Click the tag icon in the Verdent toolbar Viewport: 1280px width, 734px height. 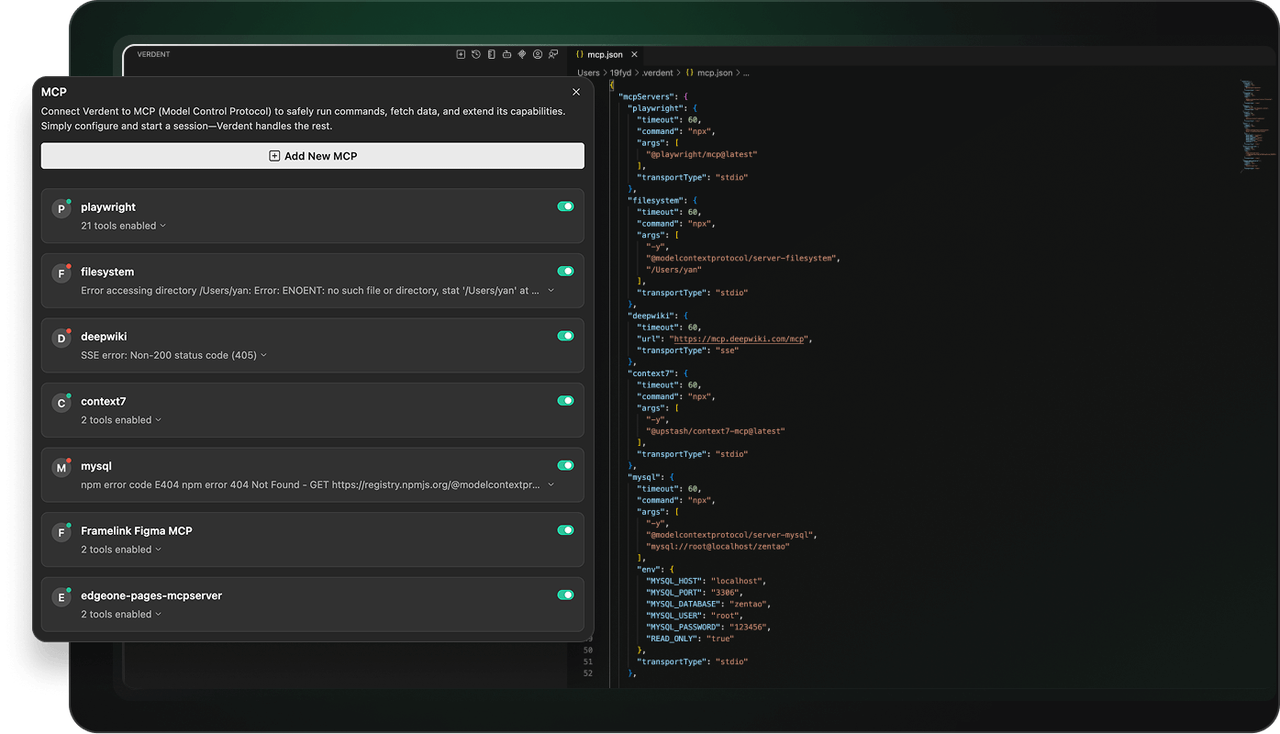[x=521, y=54]
